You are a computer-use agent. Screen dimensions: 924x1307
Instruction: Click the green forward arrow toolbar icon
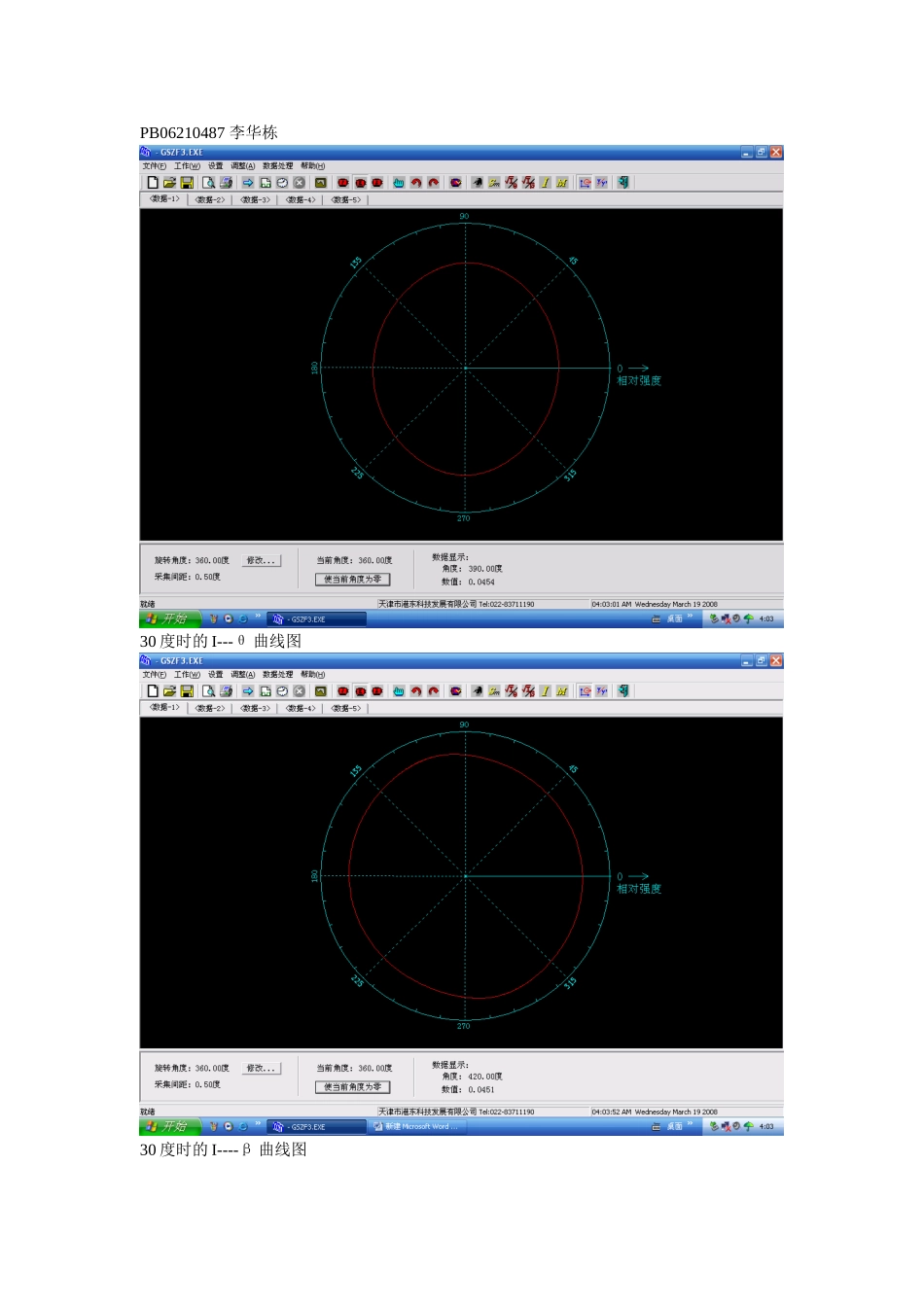click(x=247, y=183)
